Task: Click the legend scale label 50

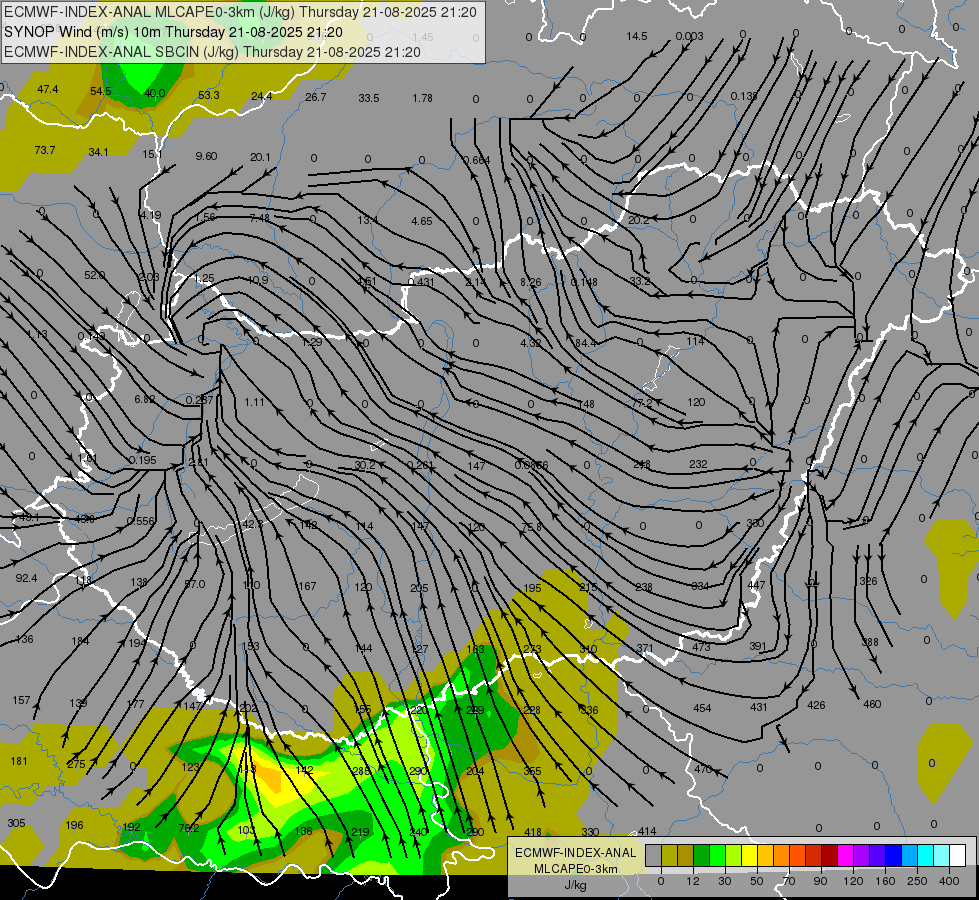Action: coord(757,881)
